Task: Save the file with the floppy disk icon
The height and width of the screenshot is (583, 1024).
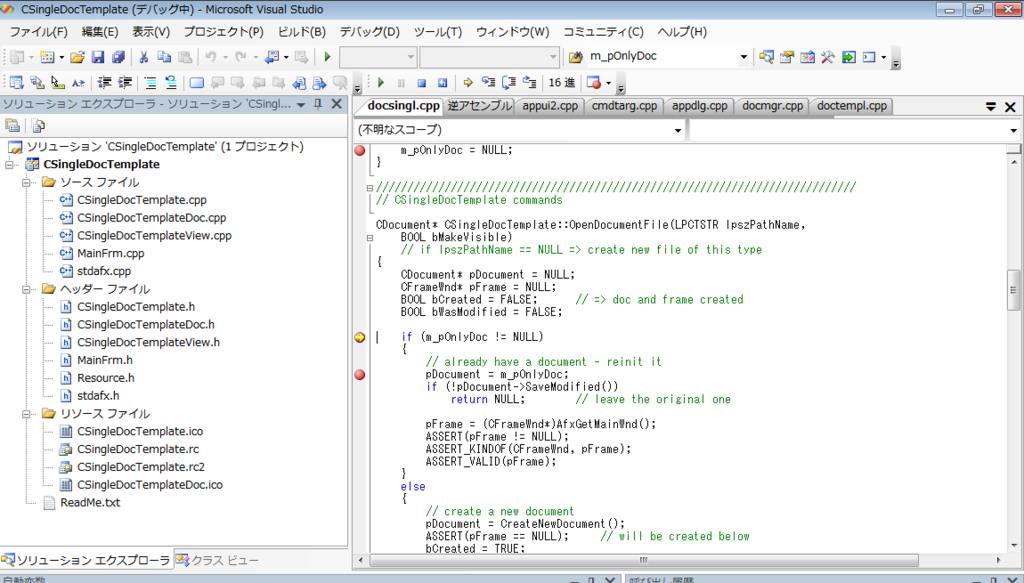Action: pos(98,57)
